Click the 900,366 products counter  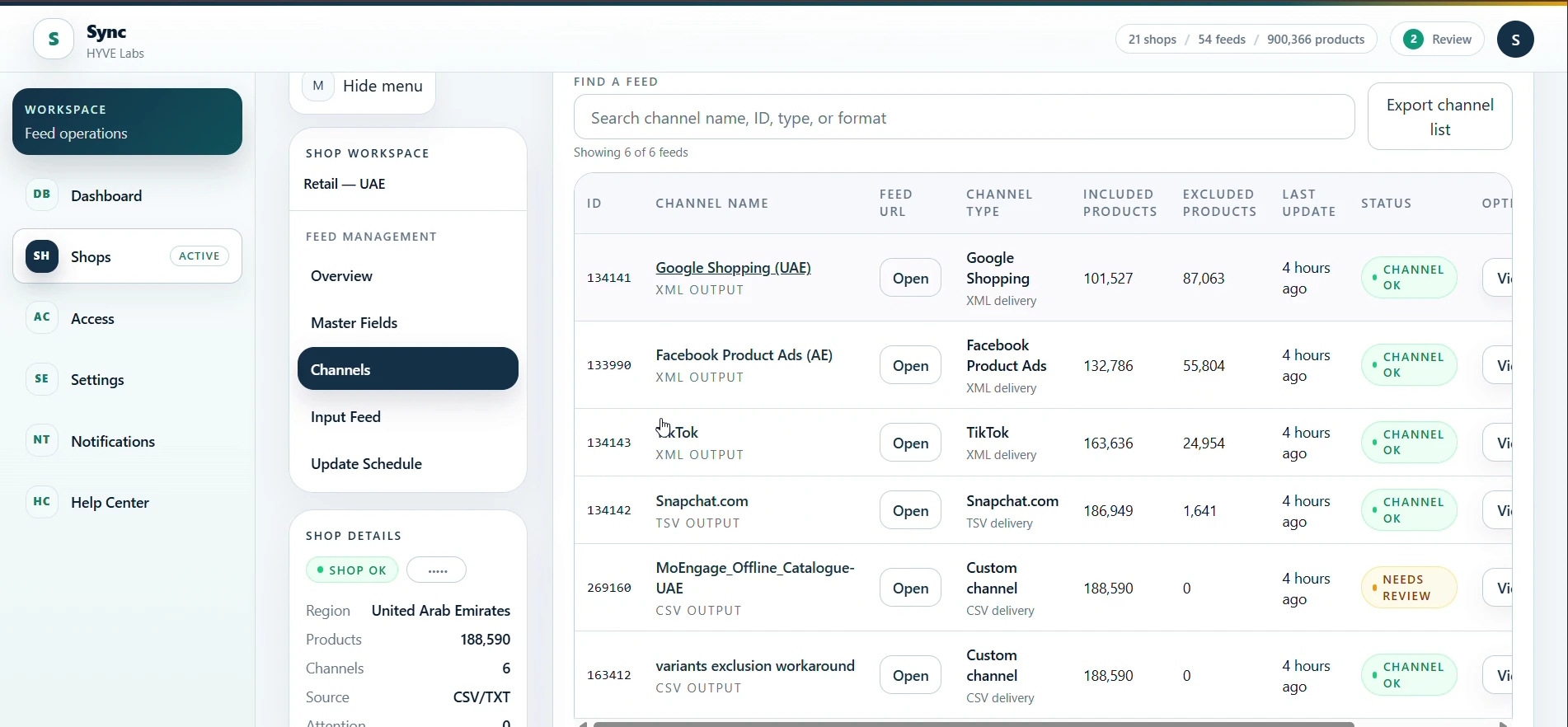coord(1316,40)
